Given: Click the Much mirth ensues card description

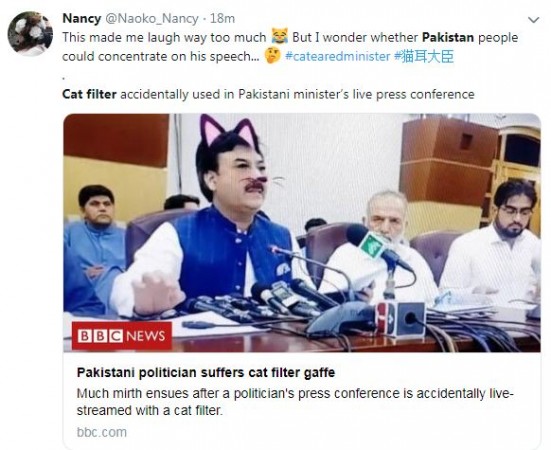Looking at the screenshot, I should [295, 402].
